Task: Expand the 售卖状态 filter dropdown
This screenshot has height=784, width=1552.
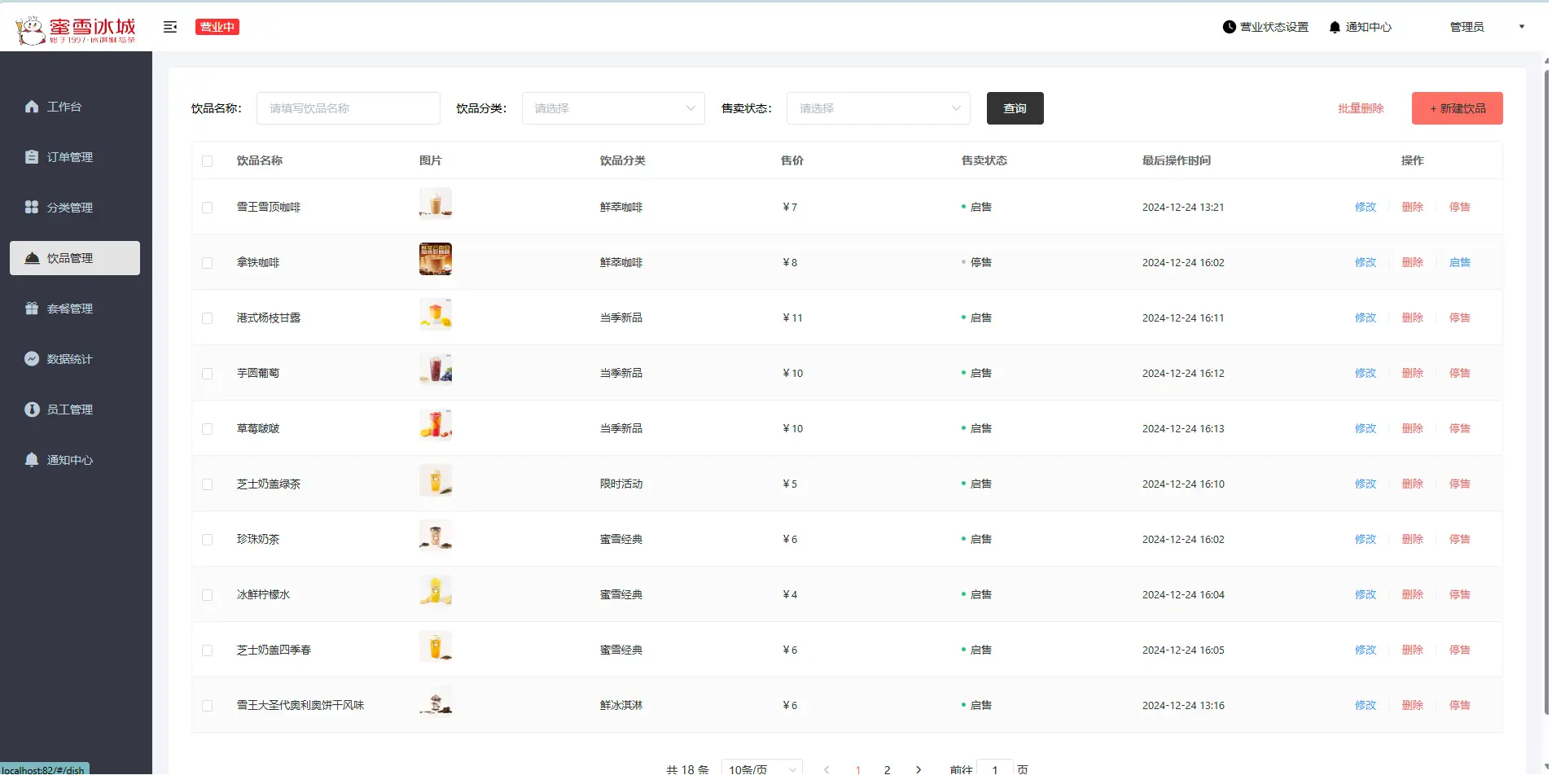Action: [878, 108]
